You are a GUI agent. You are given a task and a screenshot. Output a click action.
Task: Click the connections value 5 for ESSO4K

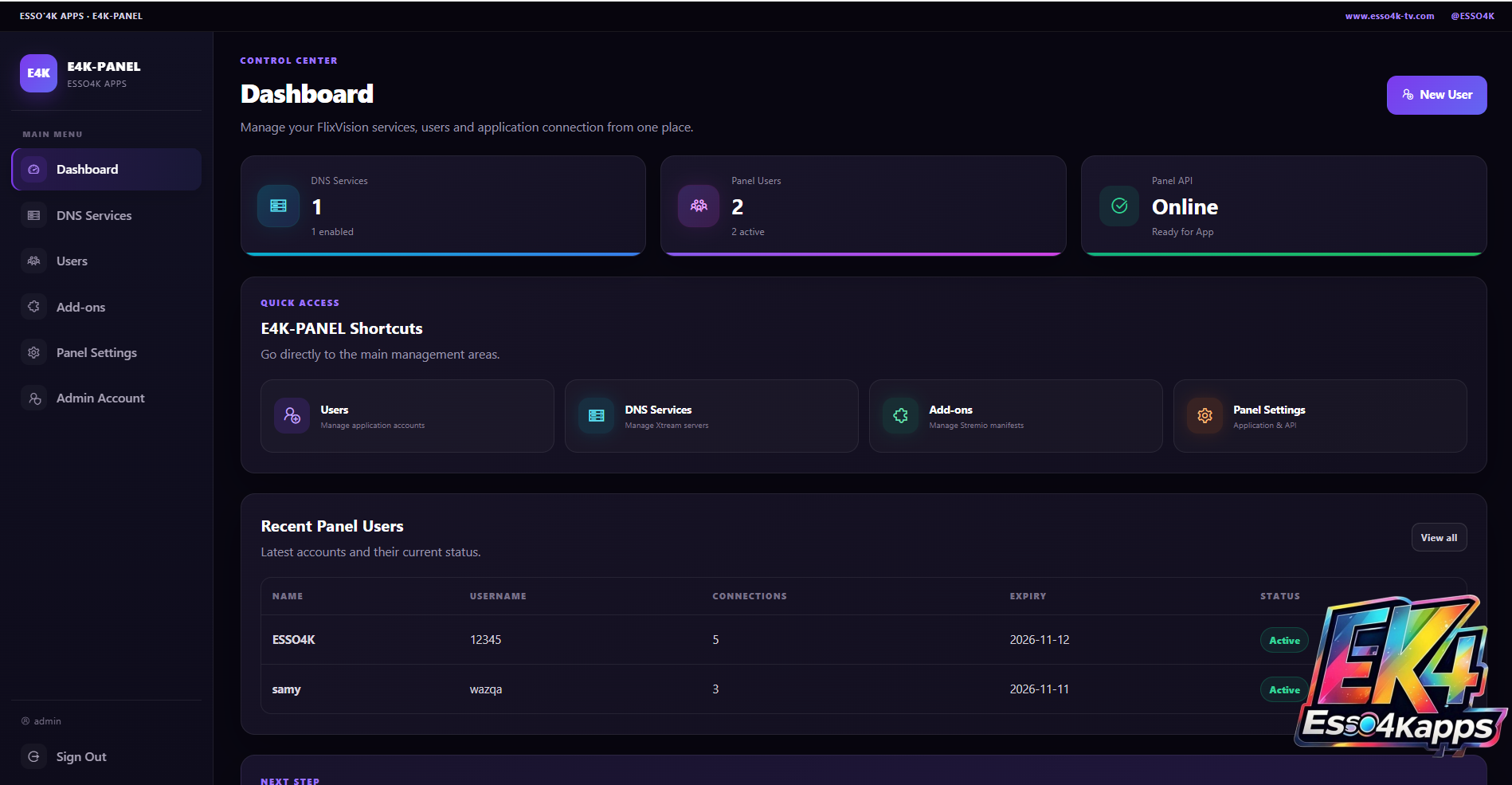pos(715,640)
